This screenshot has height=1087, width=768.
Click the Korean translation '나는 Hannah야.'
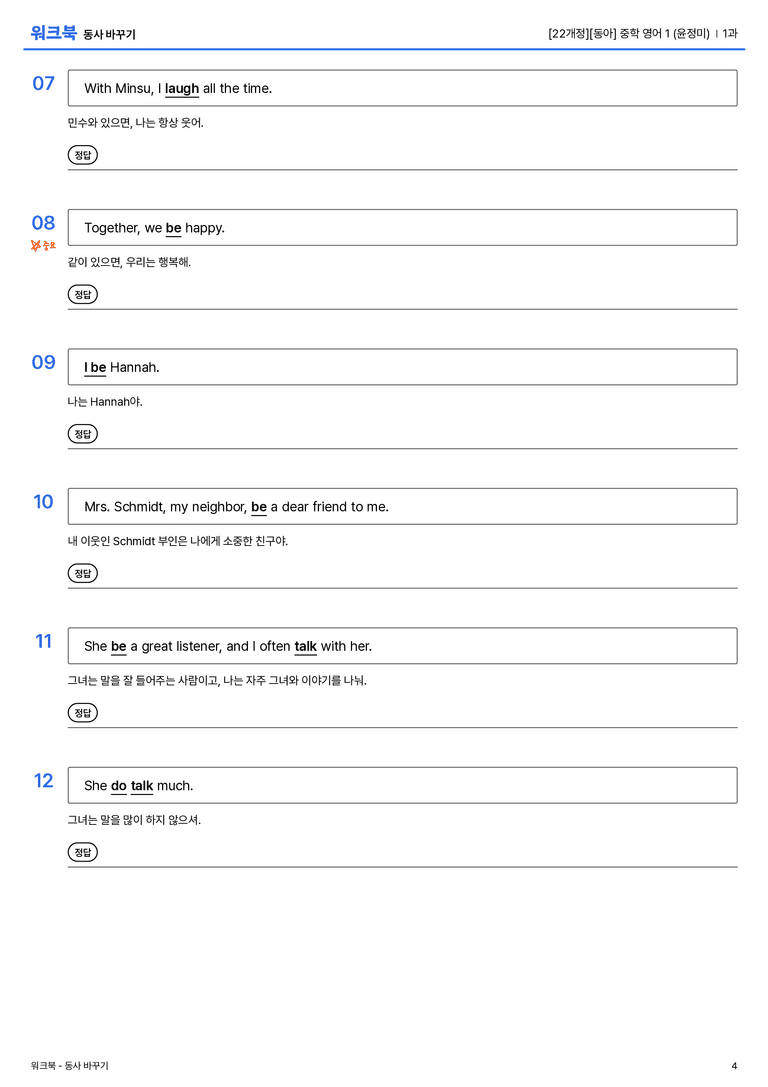click(x=105, y=401)
